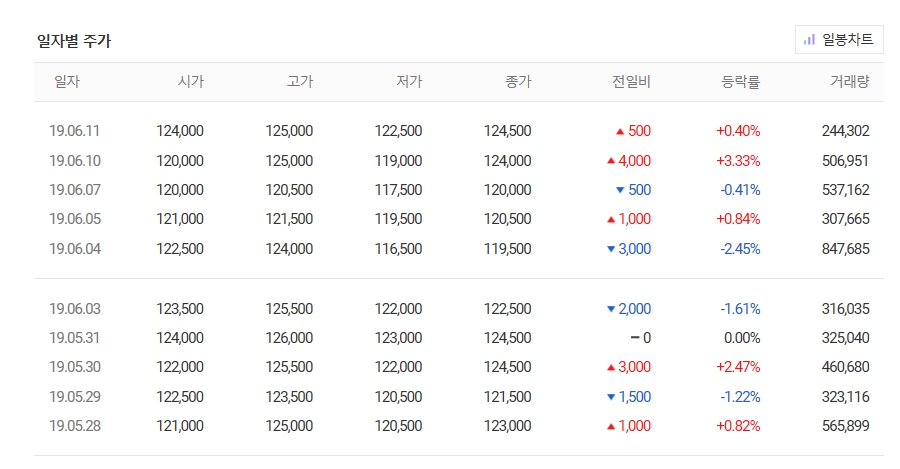
Task: Select the 19.06.03 date cell
Action: [75, 309]
